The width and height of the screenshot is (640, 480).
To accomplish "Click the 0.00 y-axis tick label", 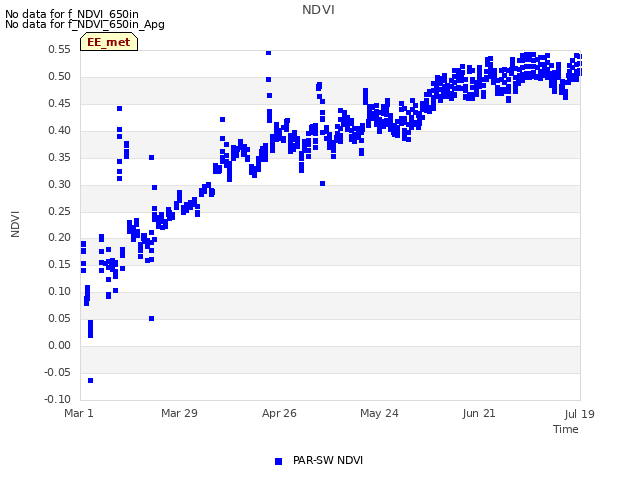I will [59, 345].
